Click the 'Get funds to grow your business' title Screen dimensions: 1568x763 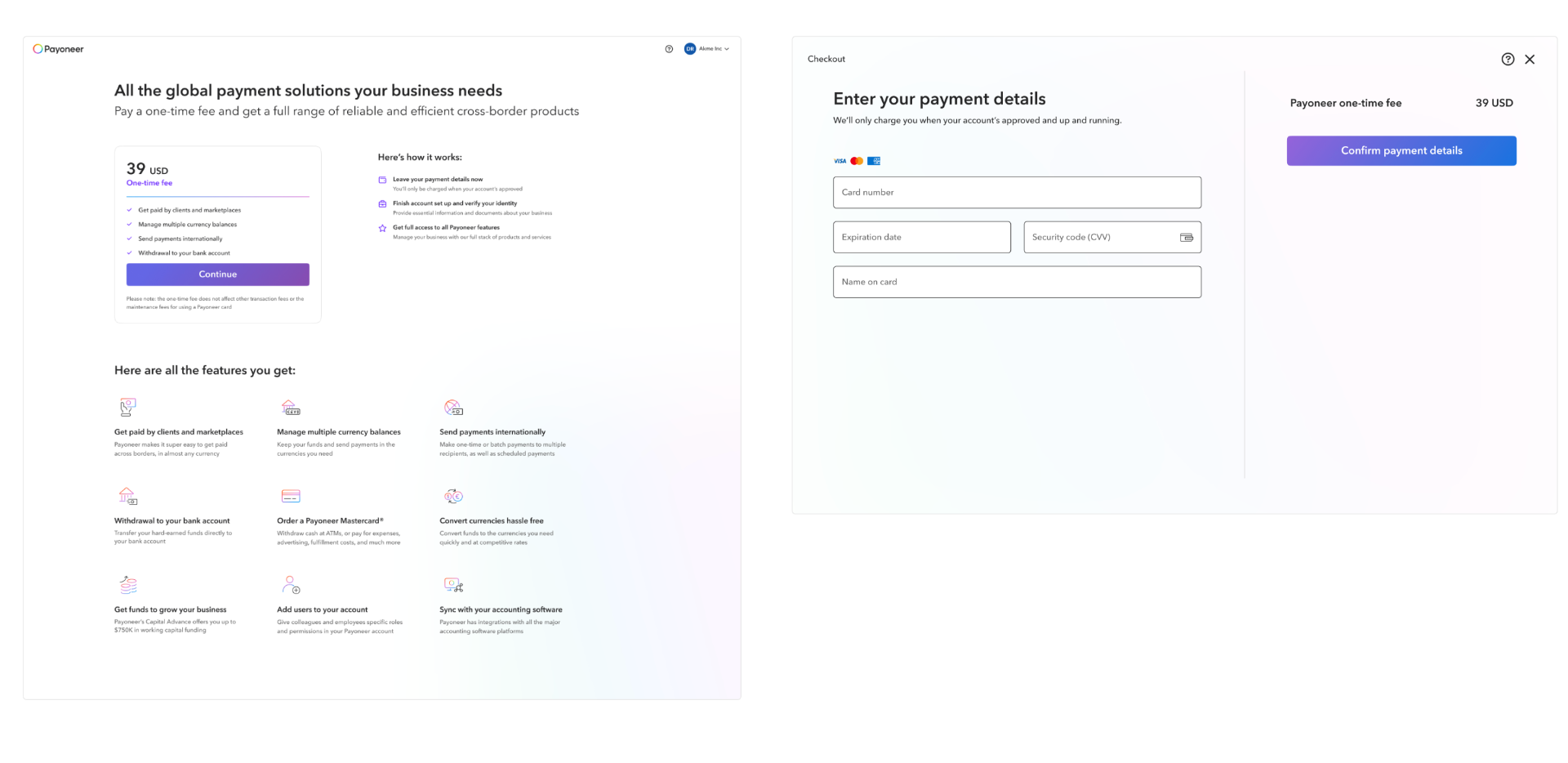click(x=171, y=609)
